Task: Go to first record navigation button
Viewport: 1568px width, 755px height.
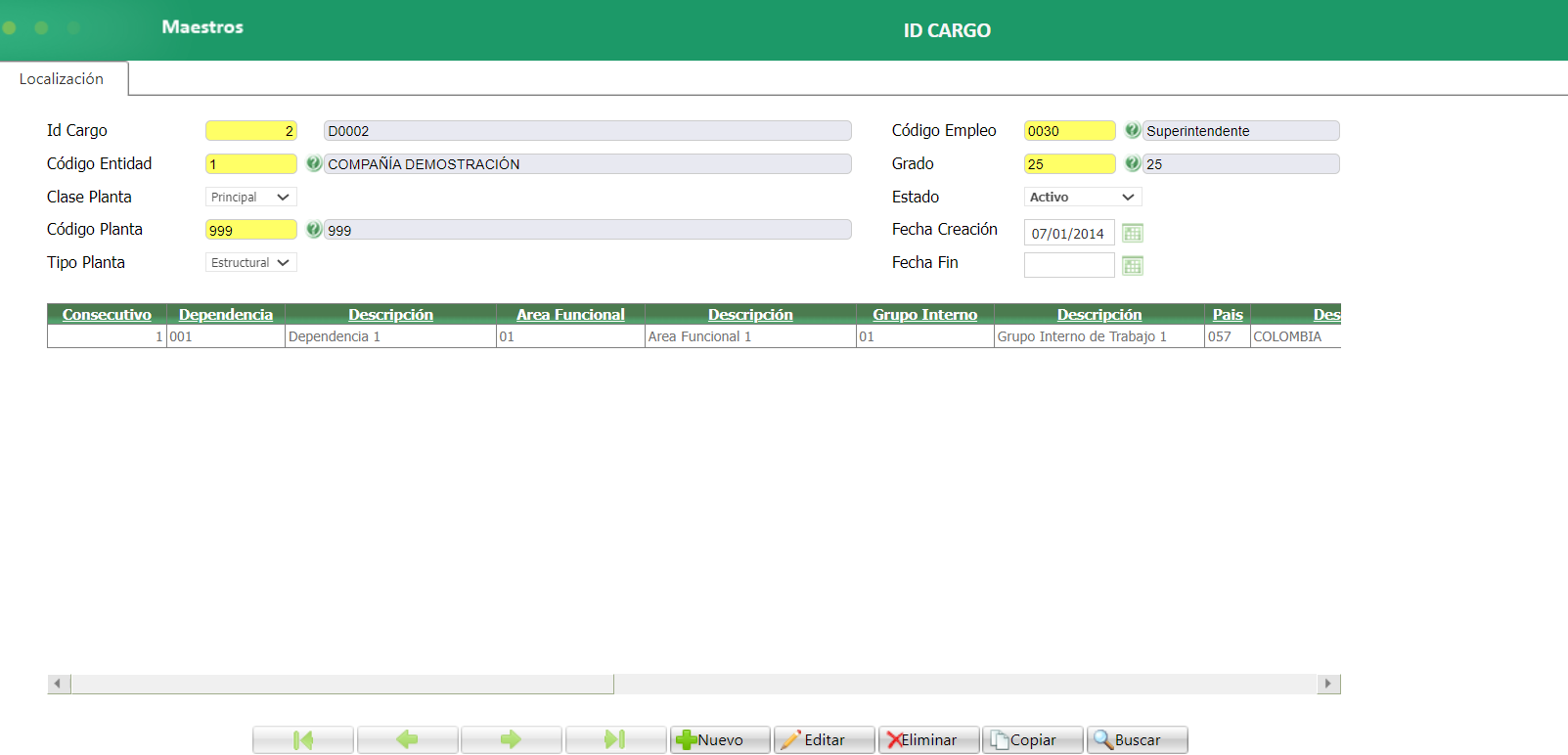Action: [x=303, y=739]
